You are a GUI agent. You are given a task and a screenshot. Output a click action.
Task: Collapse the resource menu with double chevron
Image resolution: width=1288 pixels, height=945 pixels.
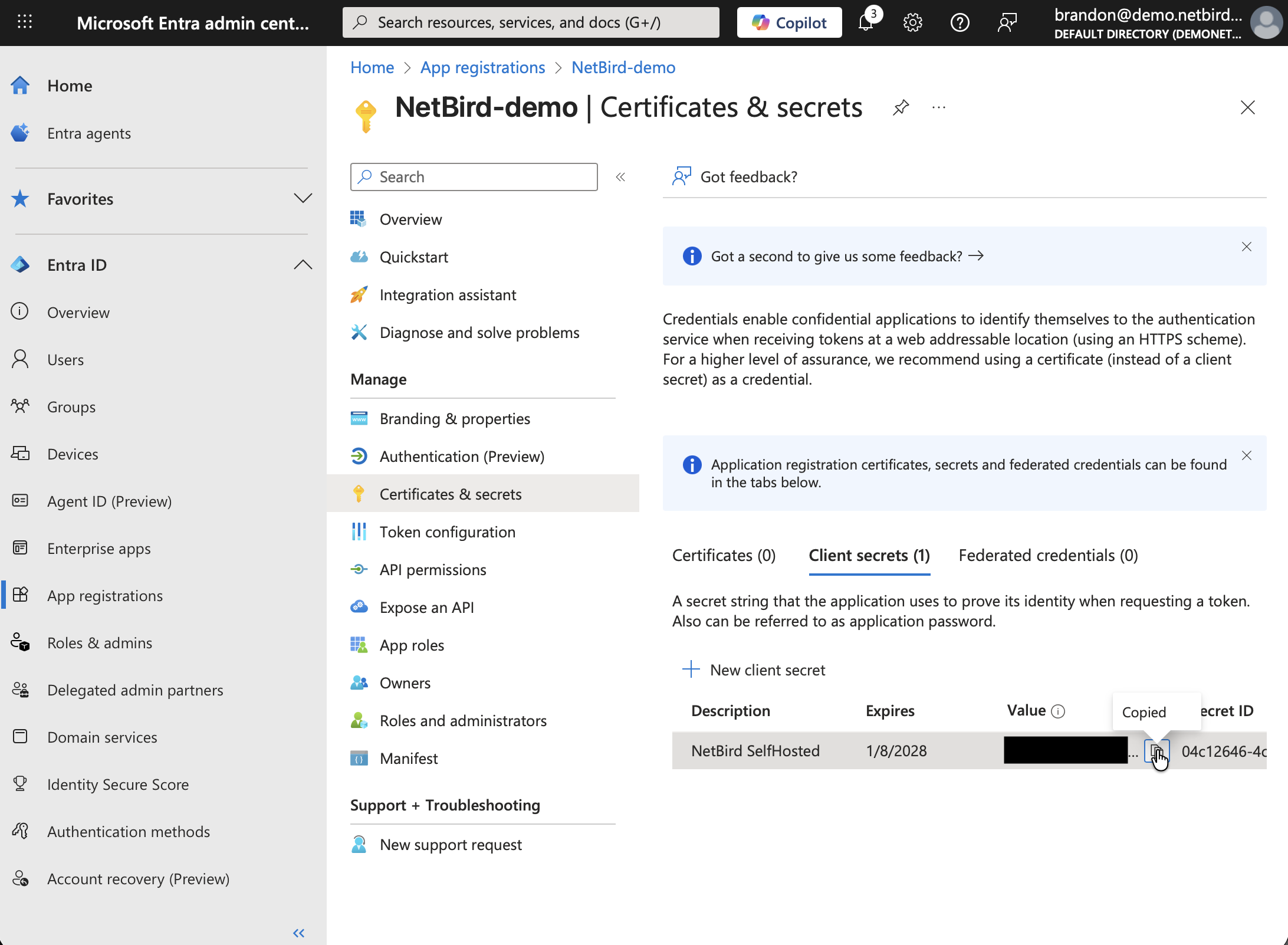tap(620, 177)
